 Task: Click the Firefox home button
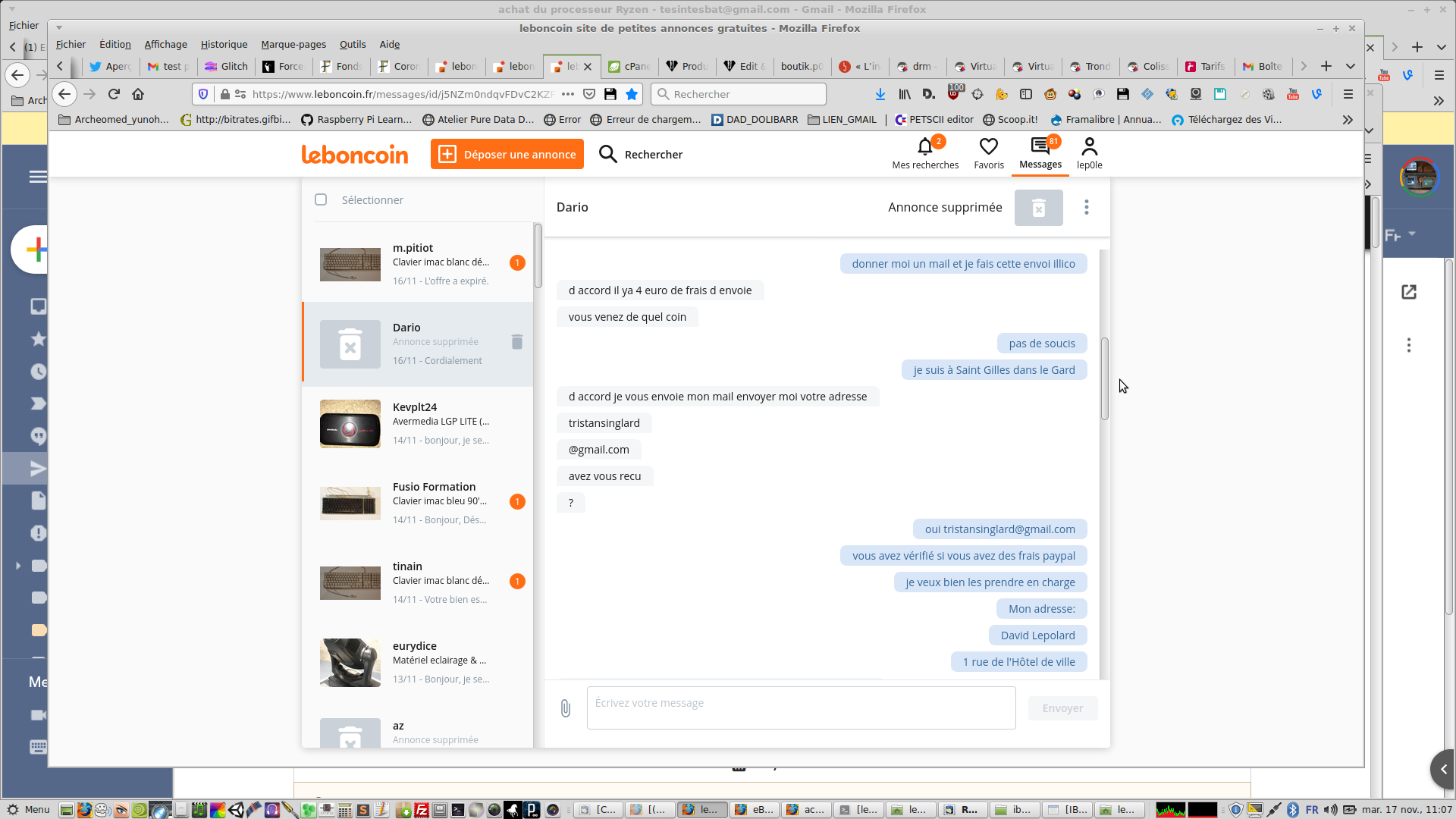click(x=138, y=94)
